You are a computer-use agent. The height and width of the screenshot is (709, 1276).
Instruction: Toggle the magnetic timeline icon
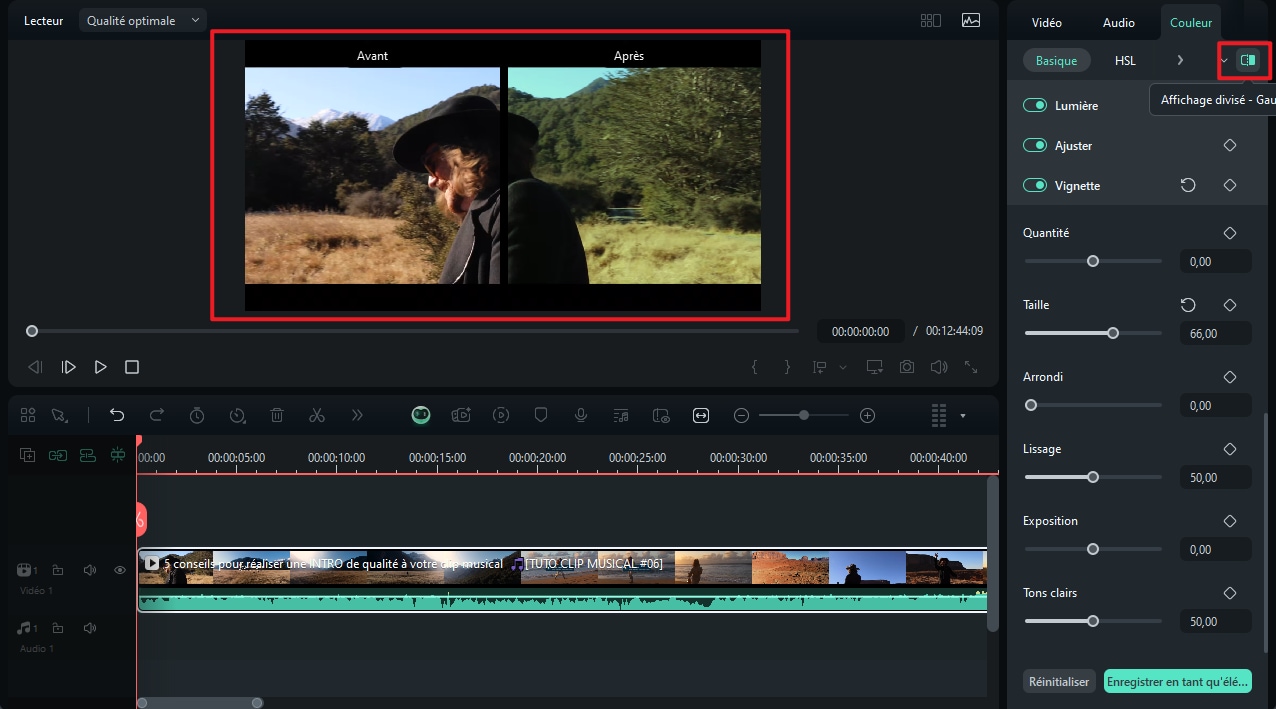(x=88, y=455)
